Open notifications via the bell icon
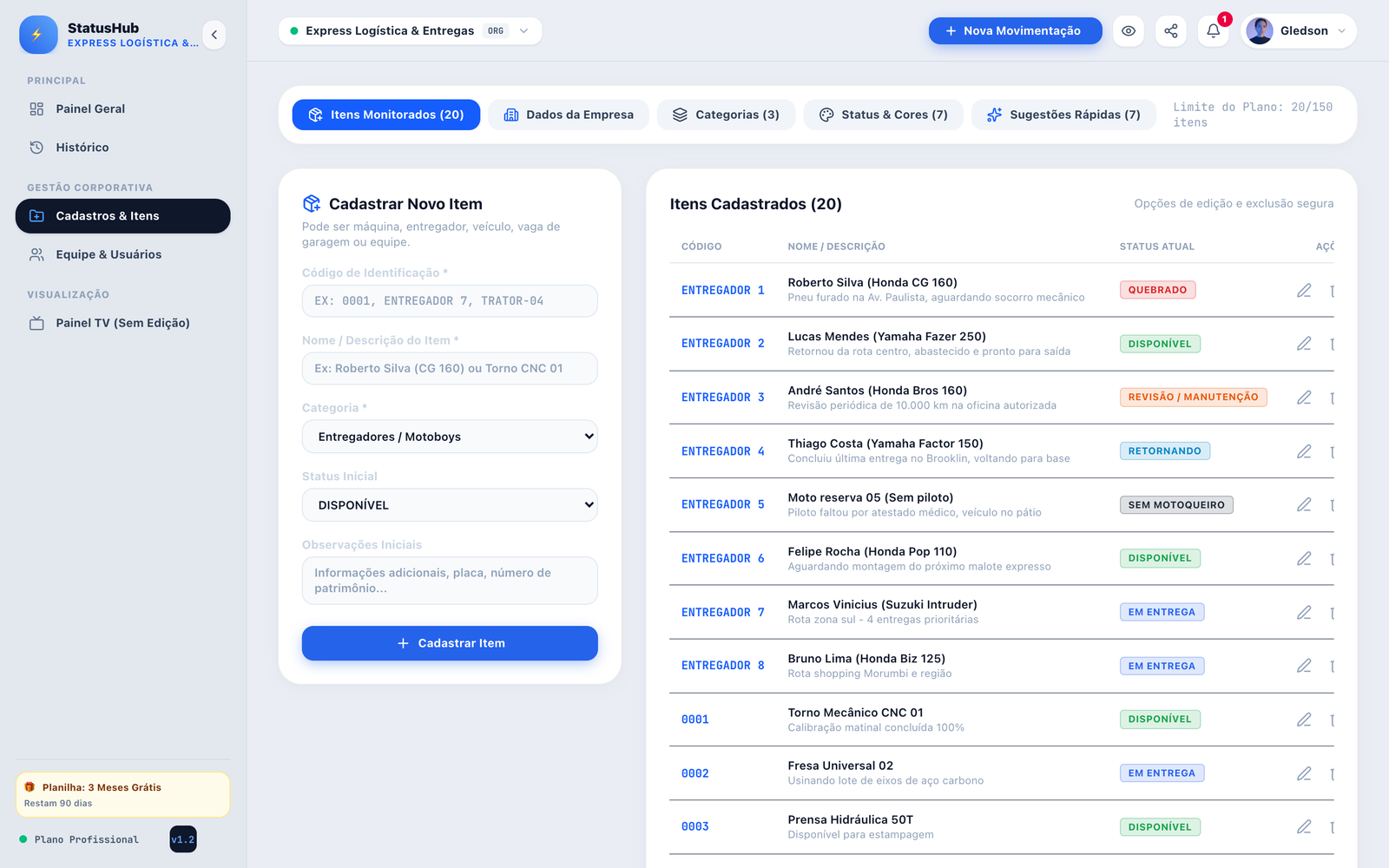This screenshot has height=868, width=1389. pos(1214,30)
